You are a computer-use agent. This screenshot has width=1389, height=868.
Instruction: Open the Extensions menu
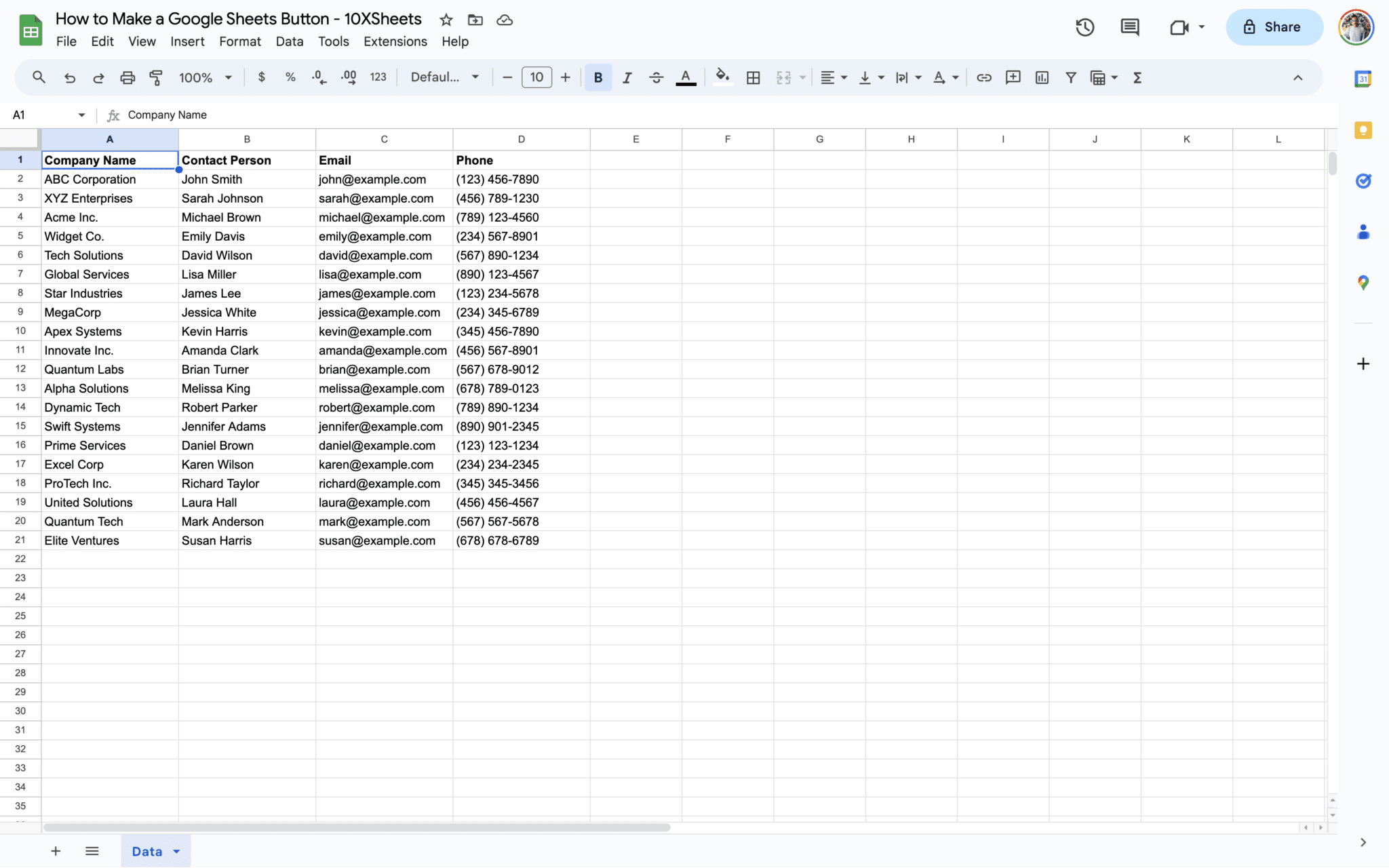[x=395, y=41]
